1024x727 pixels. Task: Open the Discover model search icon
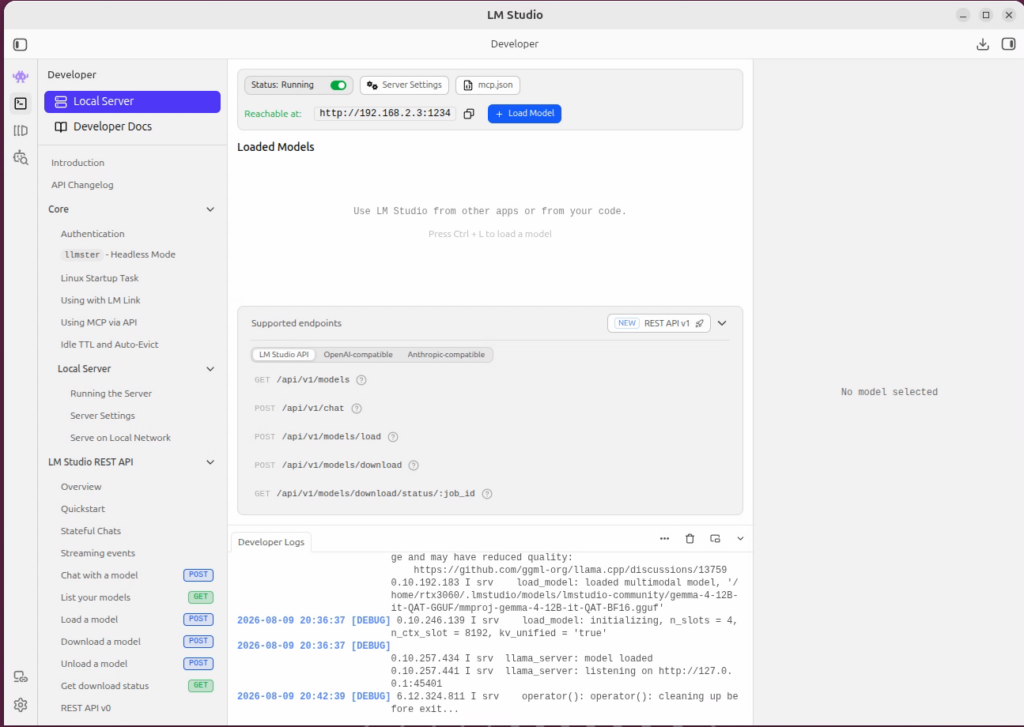20,157
